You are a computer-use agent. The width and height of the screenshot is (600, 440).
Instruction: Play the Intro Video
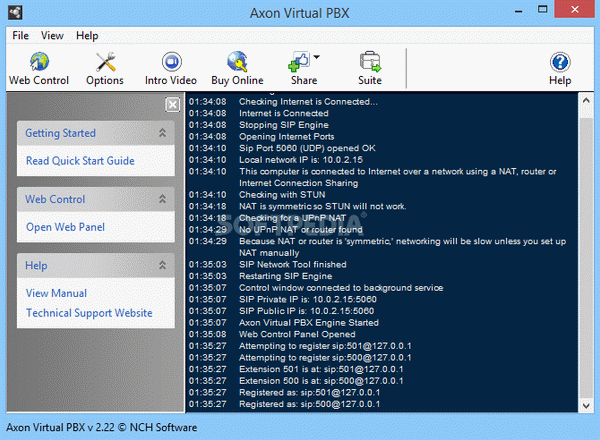click(x=170, y=68)
